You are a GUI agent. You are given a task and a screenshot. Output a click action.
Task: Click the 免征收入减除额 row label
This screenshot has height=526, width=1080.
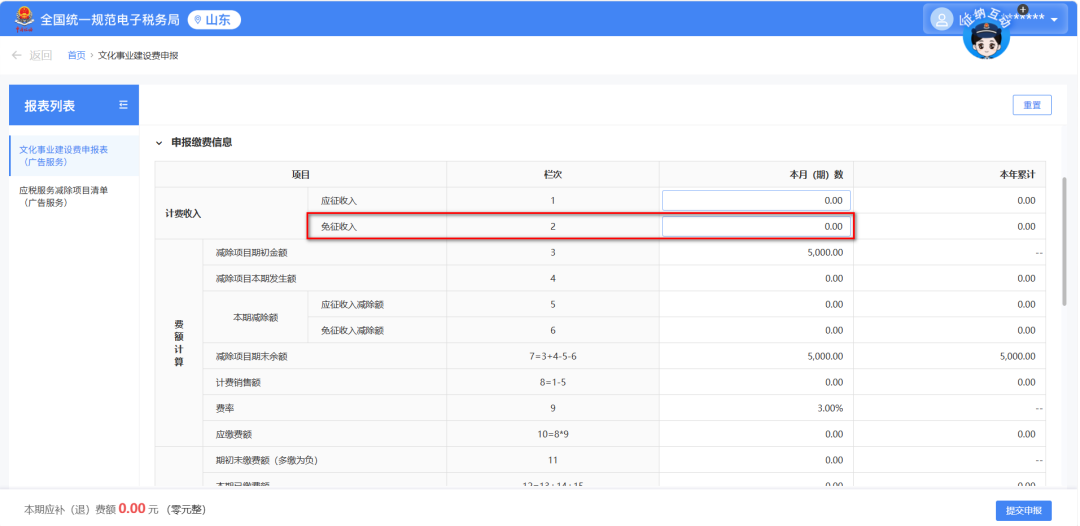pyautogui.click(x=352, y=331)
